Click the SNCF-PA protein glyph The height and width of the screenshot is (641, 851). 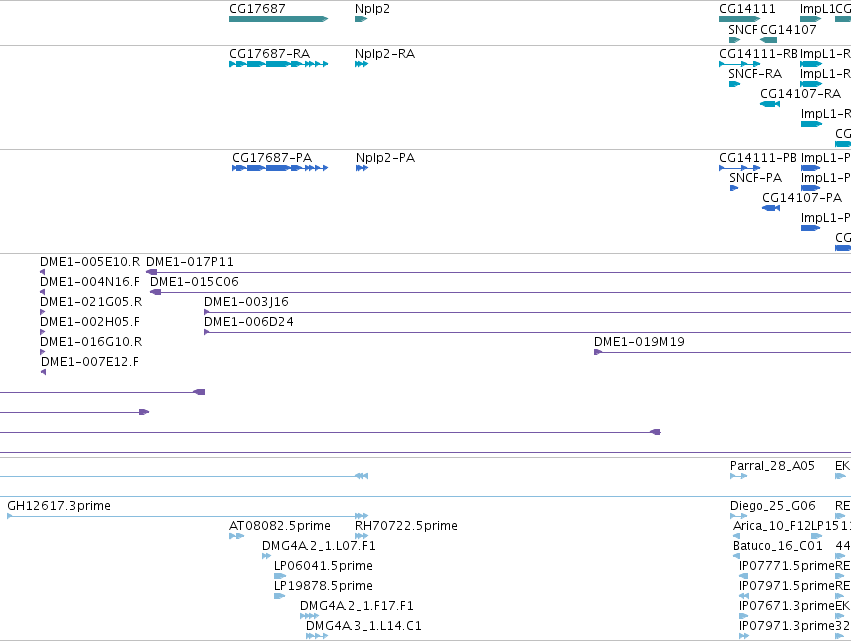point(734,188)
